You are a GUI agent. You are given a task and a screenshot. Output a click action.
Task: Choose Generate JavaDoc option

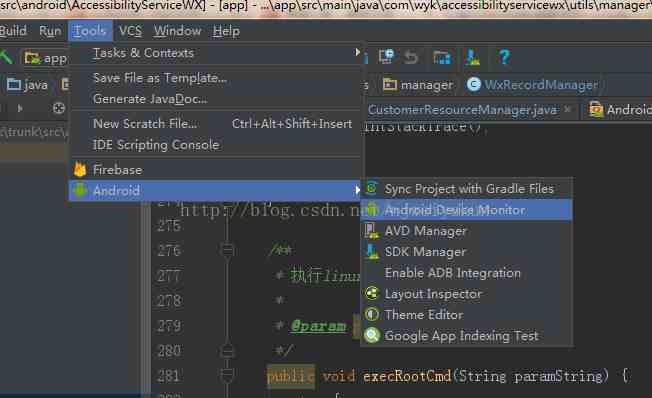pyautogui.click(x=216, y=99)
